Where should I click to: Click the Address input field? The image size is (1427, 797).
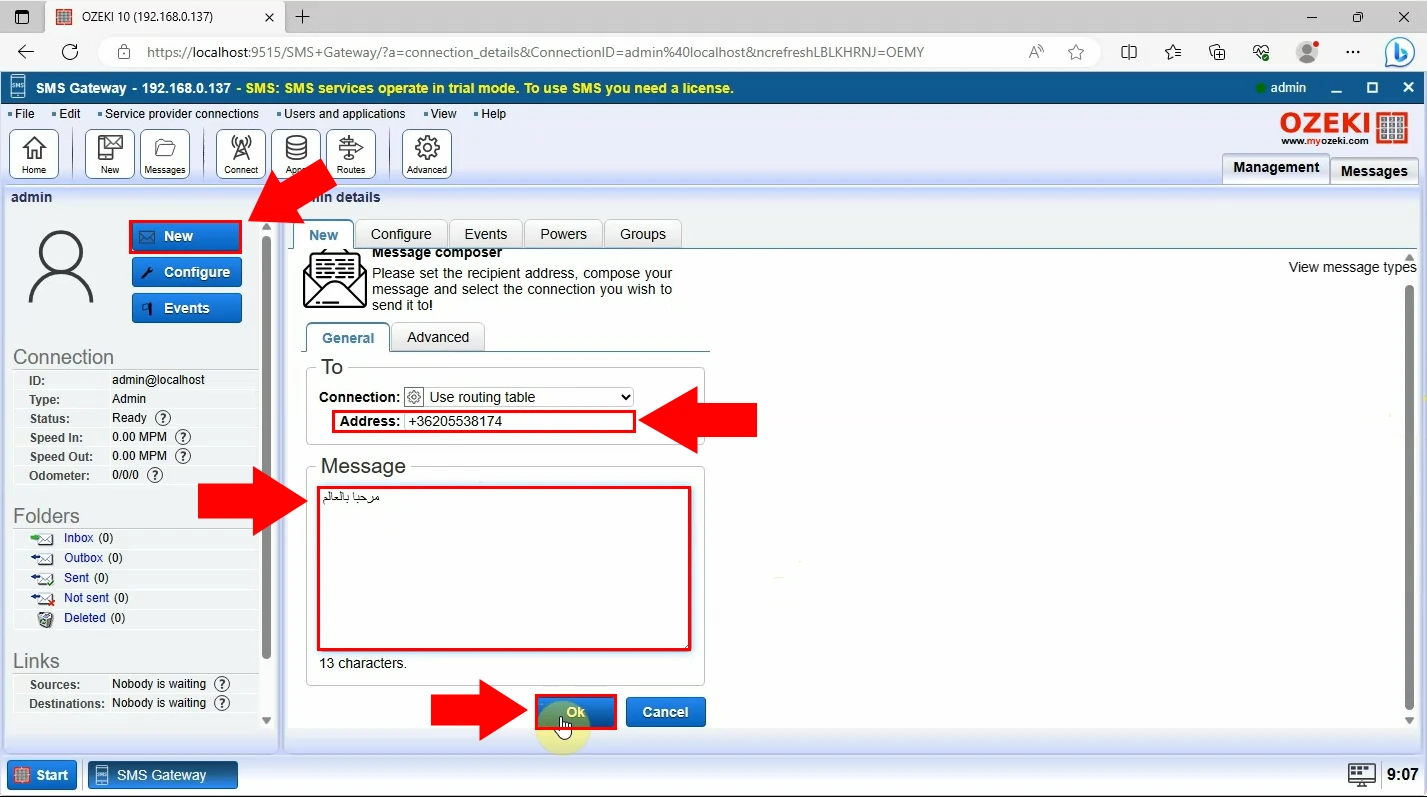tap(518, 421)
